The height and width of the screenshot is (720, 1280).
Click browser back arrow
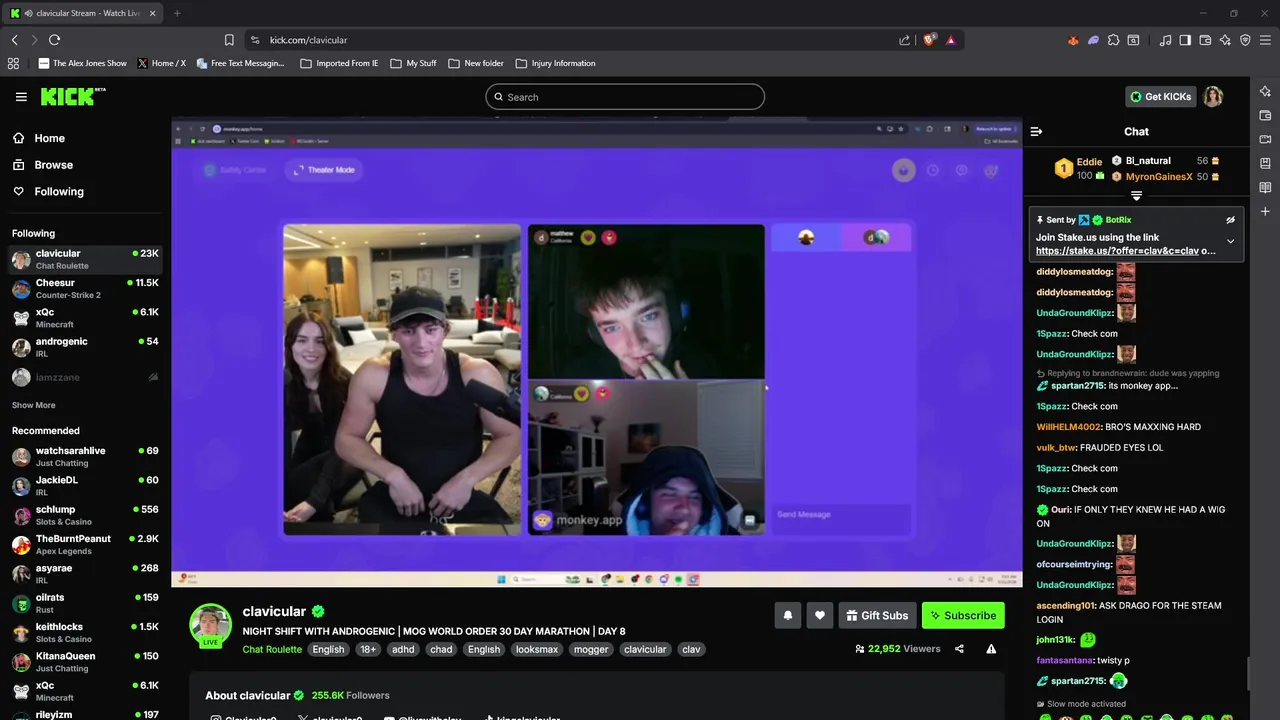14,40
